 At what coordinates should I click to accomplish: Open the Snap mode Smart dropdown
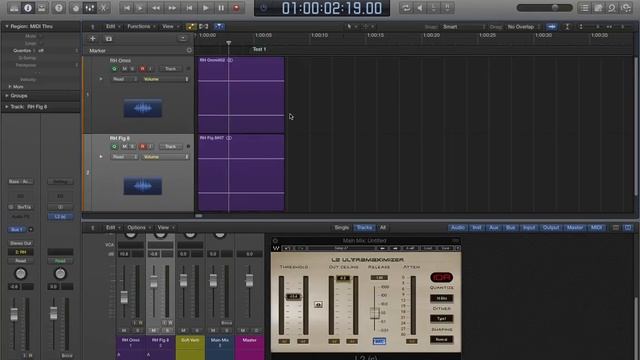(x=463, y=27)
